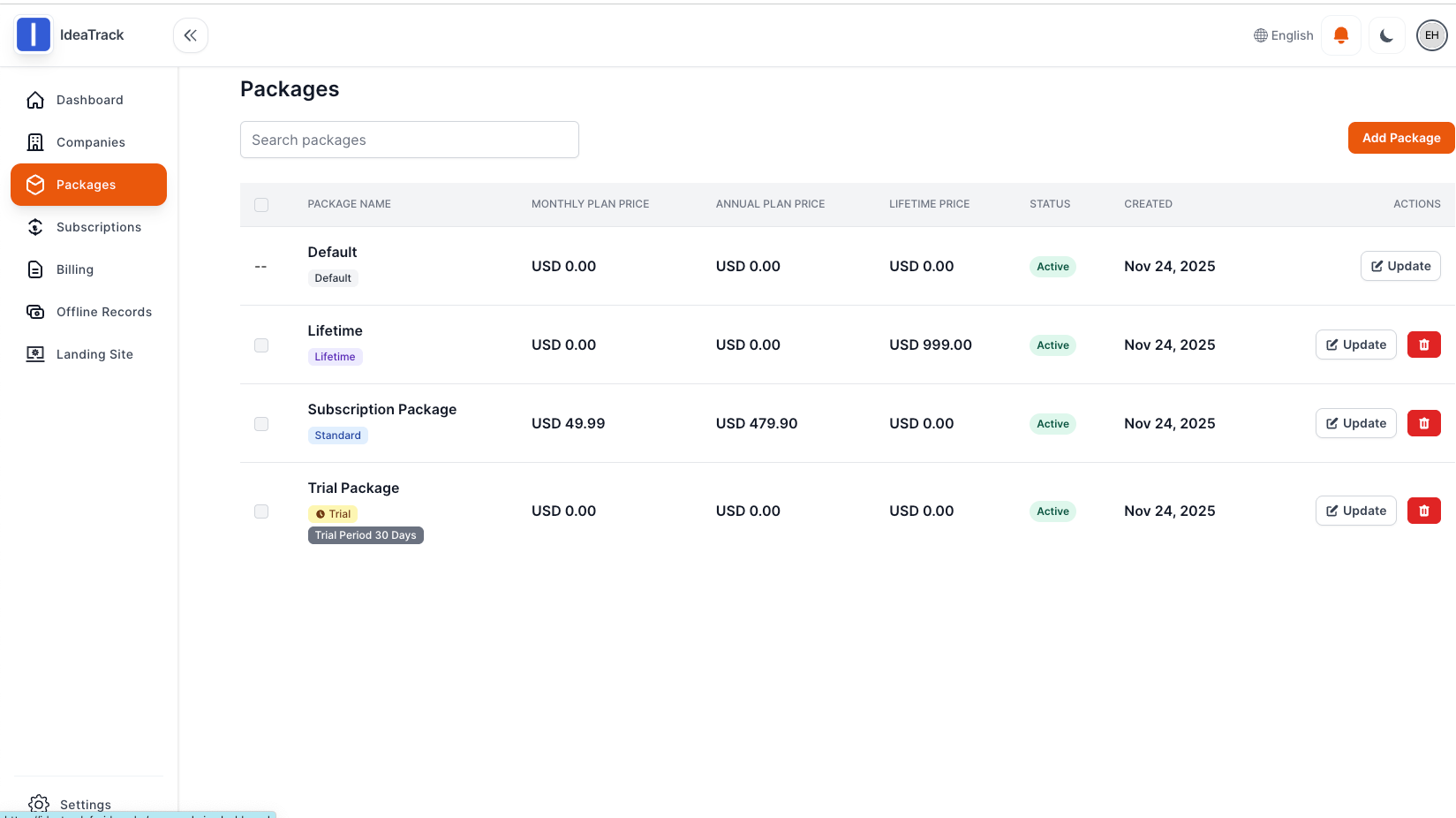Viewport: 1456px width, 818px height.
Task: Click the notification bell icon
Action: coord(1340,35)
